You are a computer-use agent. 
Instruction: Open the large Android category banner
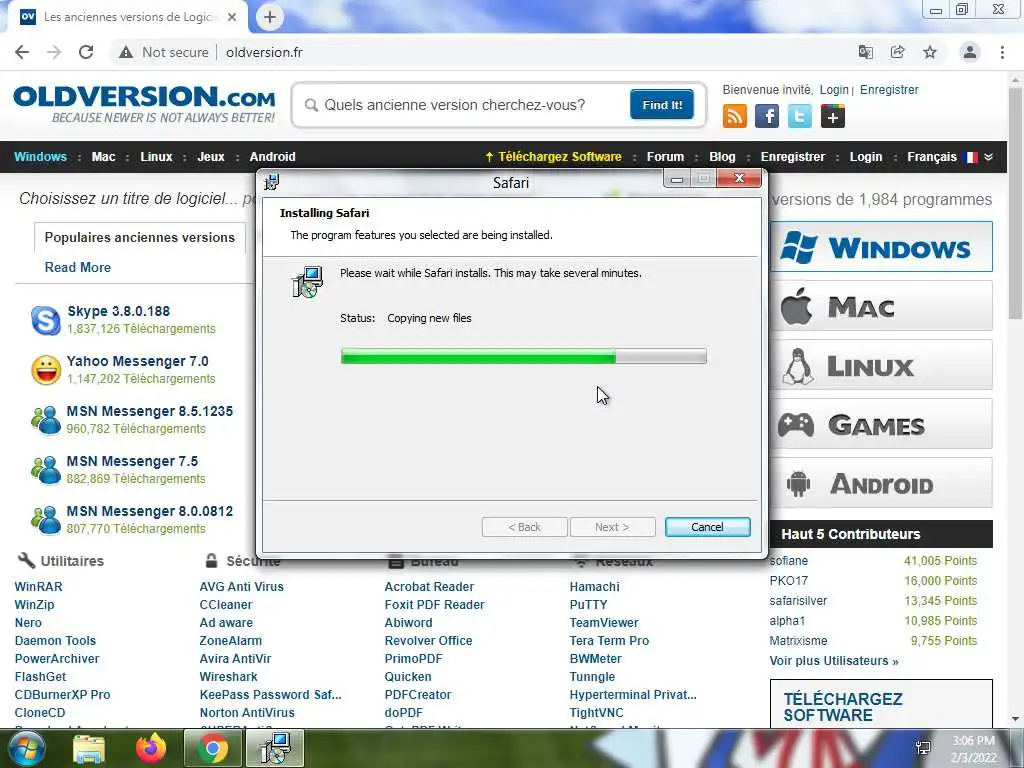pos(881,483)
